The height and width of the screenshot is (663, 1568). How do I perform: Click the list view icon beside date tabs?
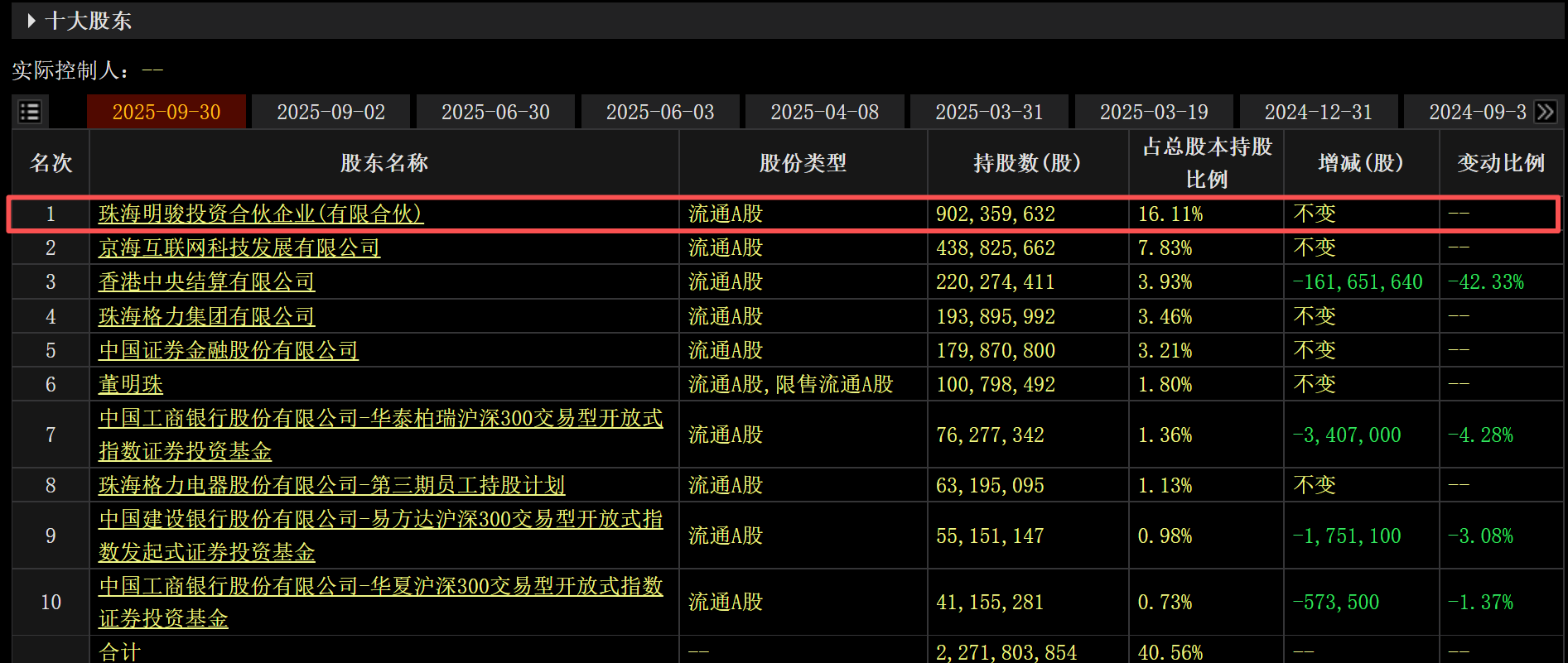click(x=30, y=112)
